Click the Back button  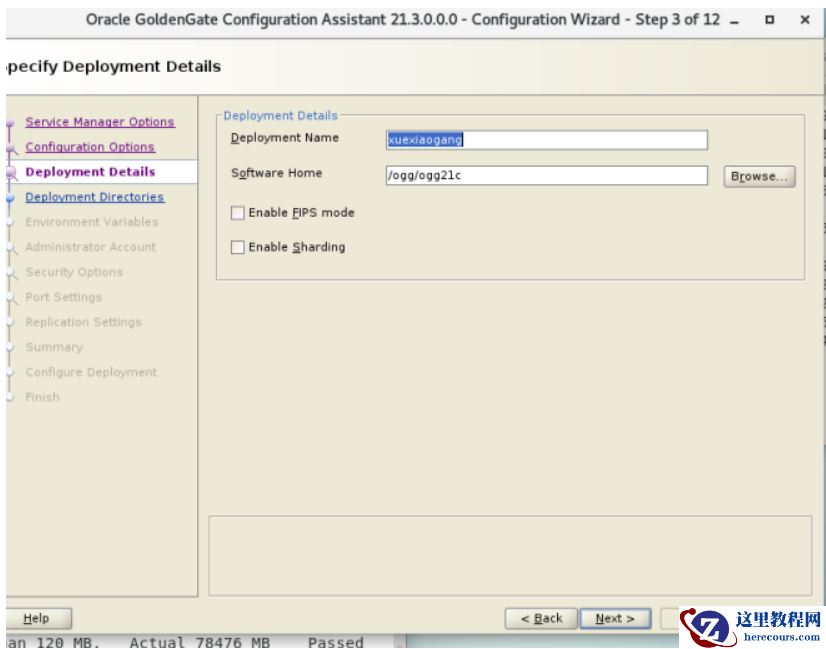tap(541, 618)
